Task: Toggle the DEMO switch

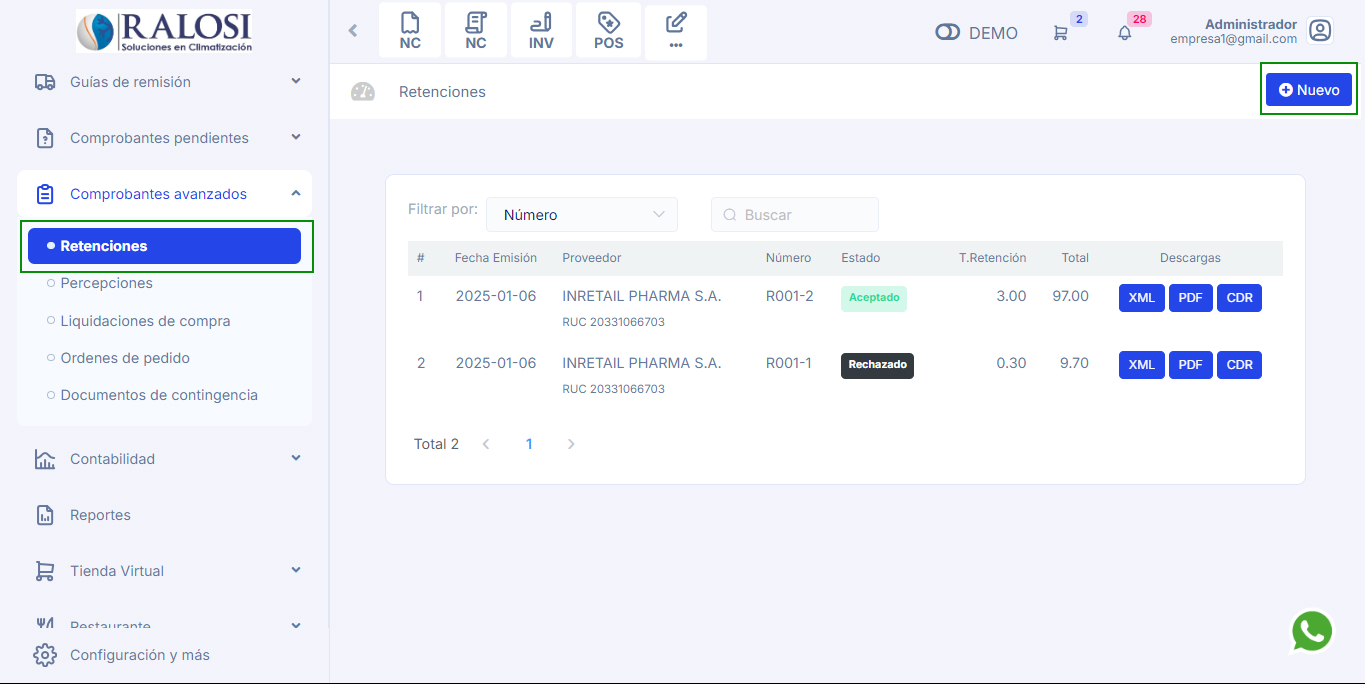Action: pos(947,33)
